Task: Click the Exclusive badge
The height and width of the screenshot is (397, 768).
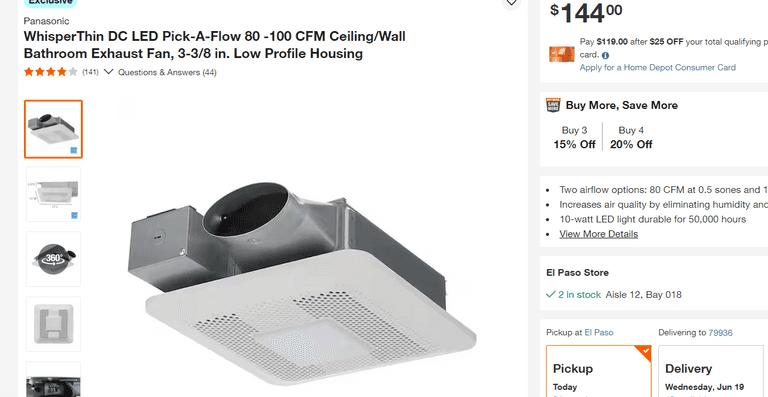Action: [x=50, y=2]
